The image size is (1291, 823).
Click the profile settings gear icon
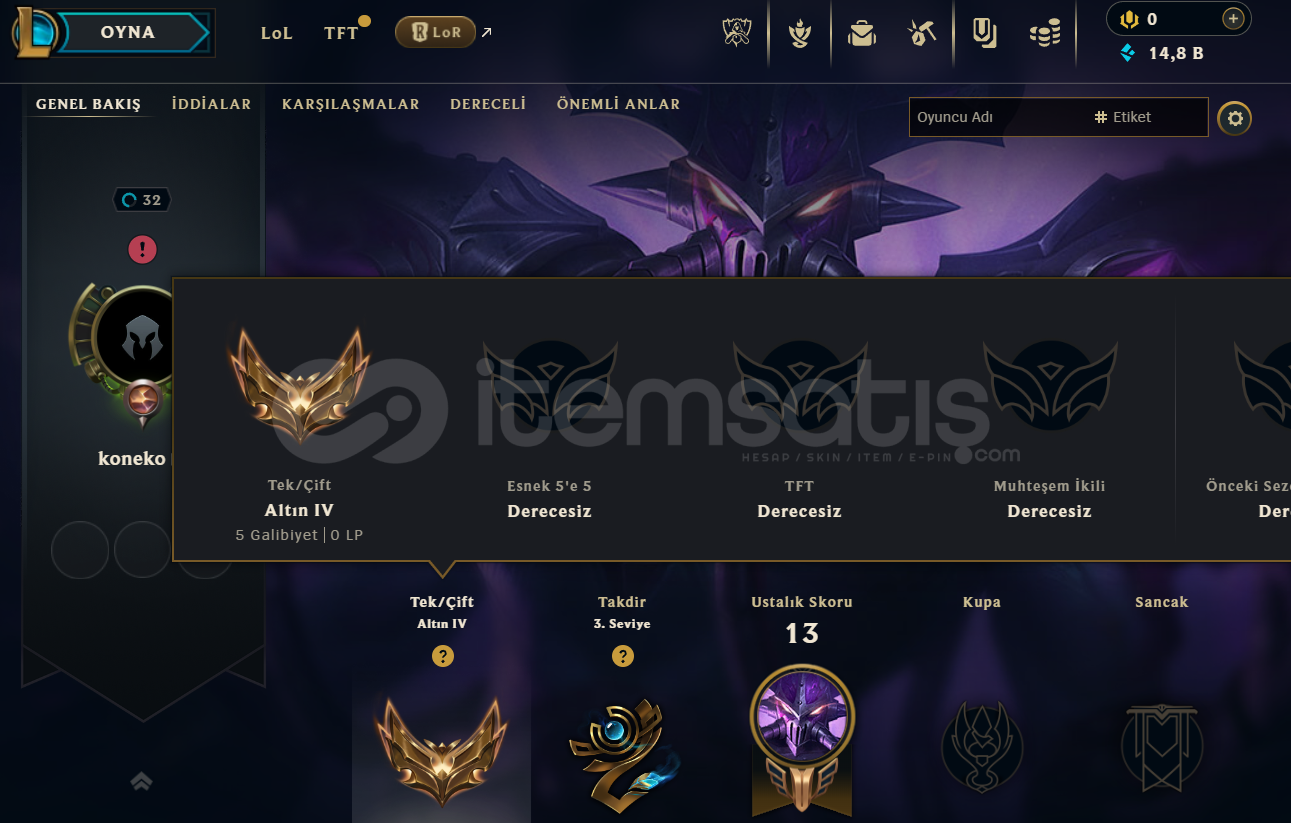[x=1235, y=119]
